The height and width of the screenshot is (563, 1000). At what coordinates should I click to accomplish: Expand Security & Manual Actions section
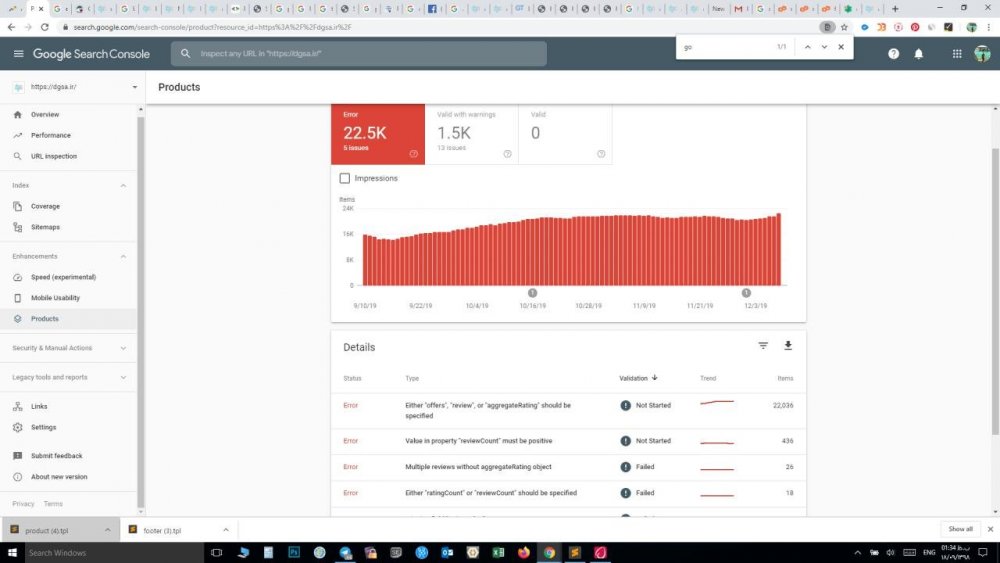tap(68, 348)
